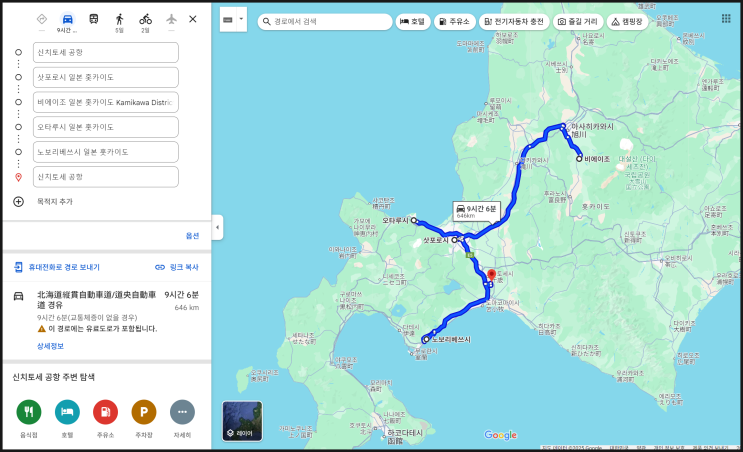Edit the final 신치토세 공항 destination field
The image size is (743, 452).
pos(106,177)
